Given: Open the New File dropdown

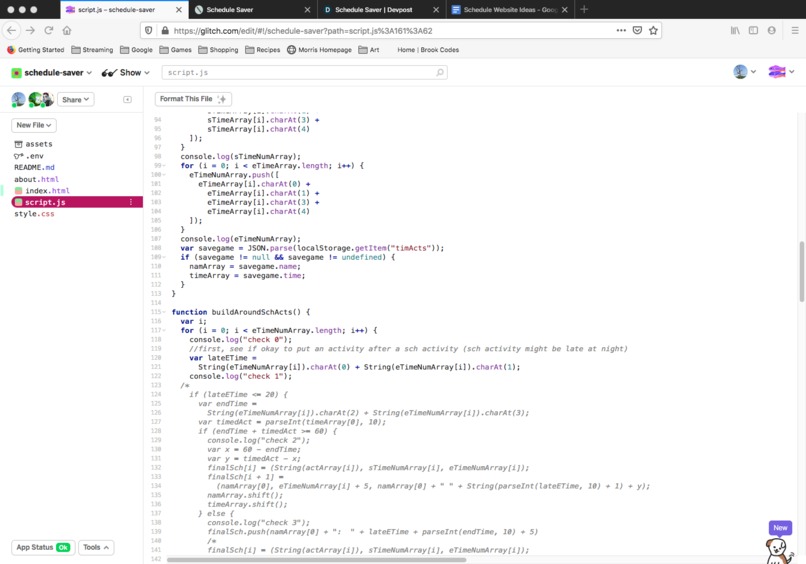Looking at the screenshot, I should [34, 125].
